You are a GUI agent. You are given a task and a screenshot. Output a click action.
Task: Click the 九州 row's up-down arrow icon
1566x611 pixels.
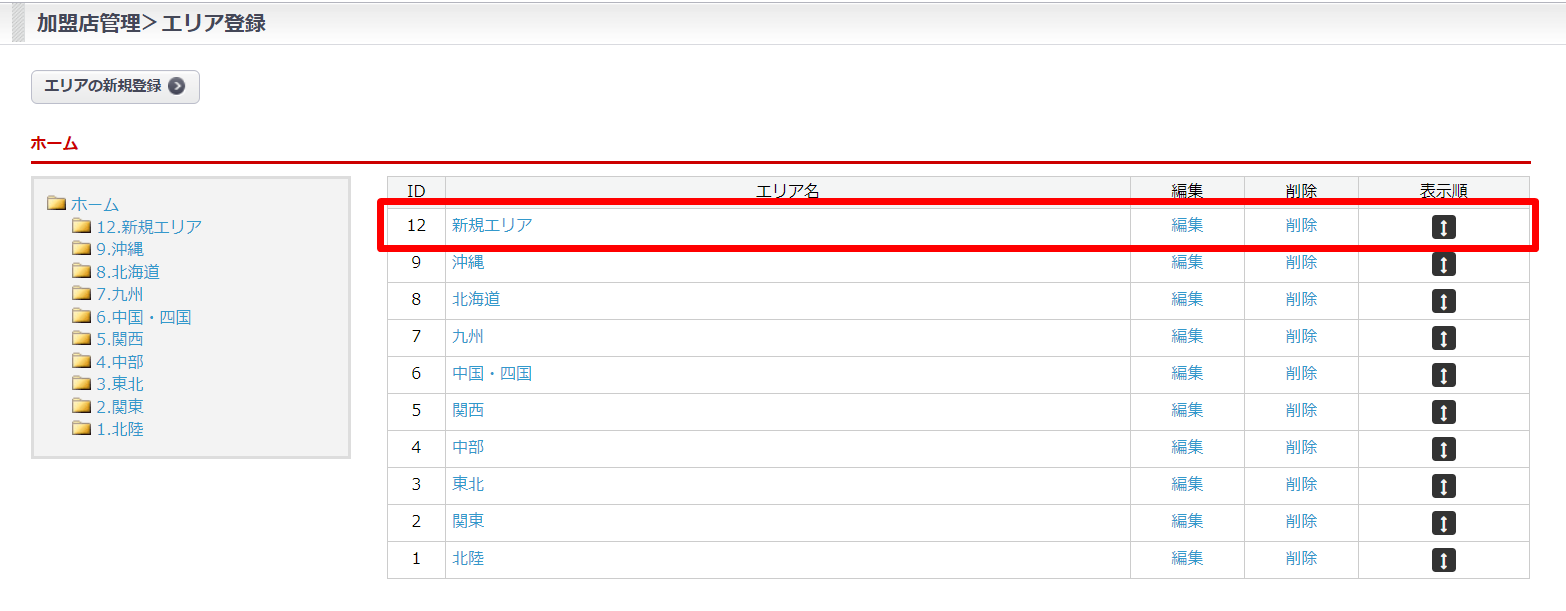pyautogui.click(x=1443, y=338)
